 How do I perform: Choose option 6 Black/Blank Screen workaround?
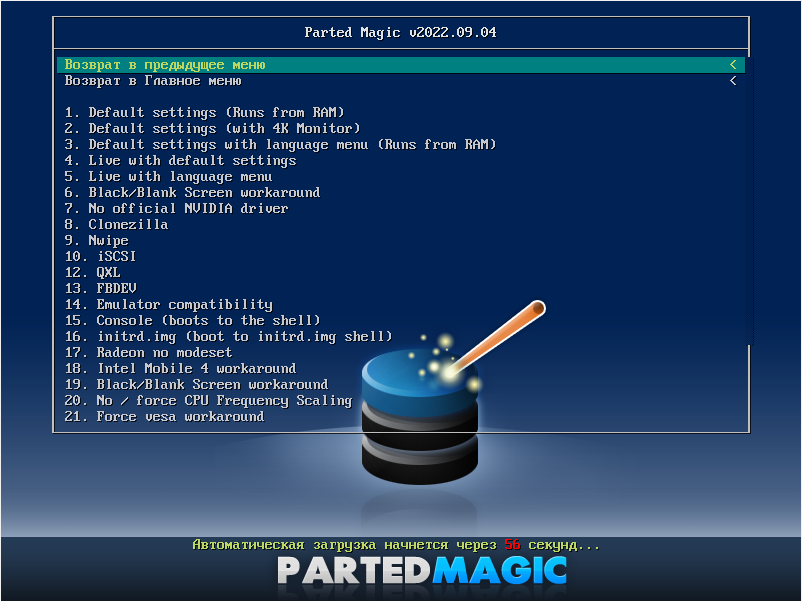pos(192,193)
